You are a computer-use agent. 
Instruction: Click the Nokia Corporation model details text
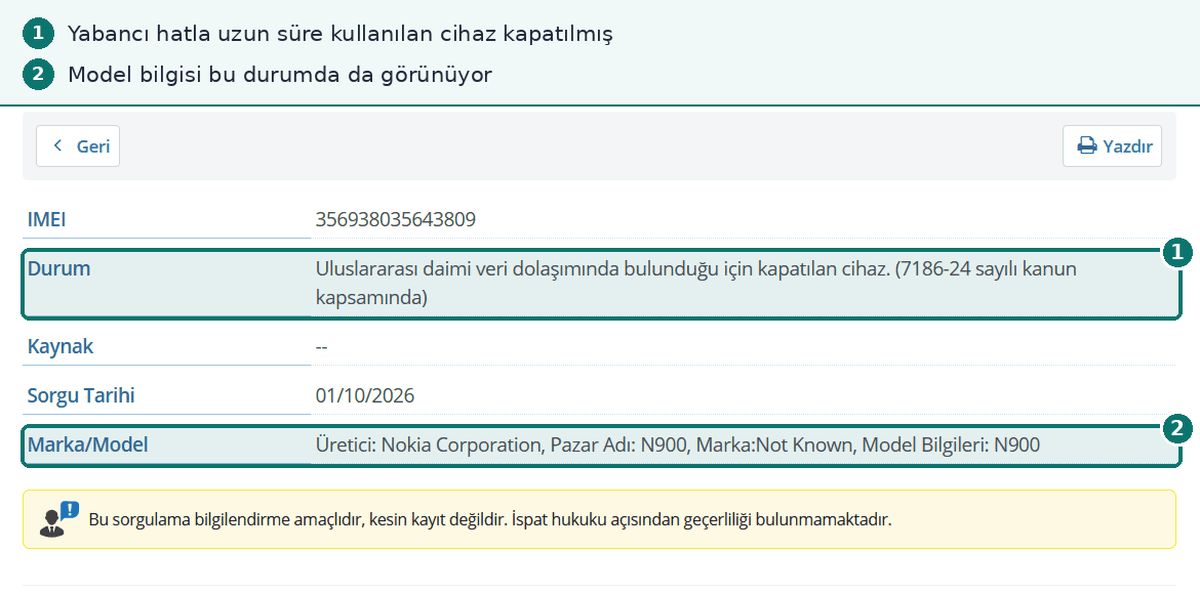[677, 445]
